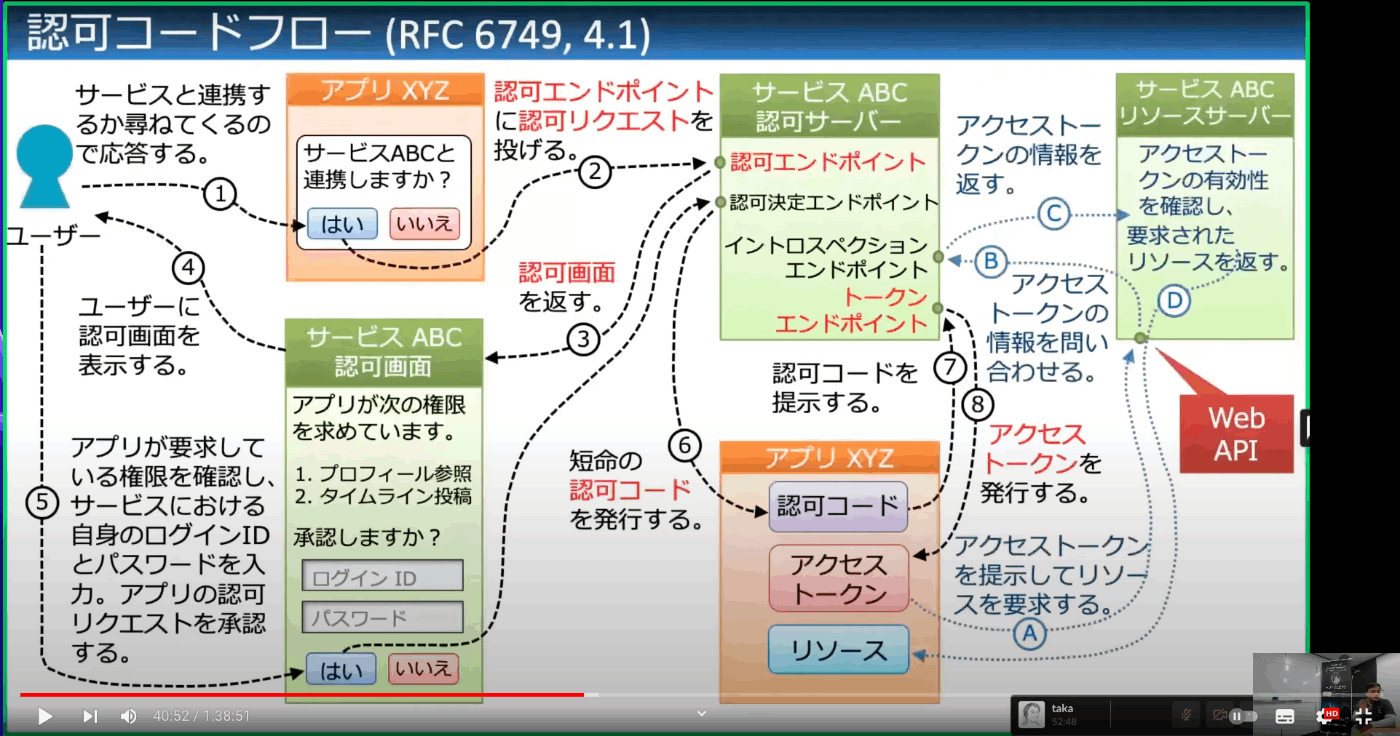Click the play button in the video player

pos(44,716)
